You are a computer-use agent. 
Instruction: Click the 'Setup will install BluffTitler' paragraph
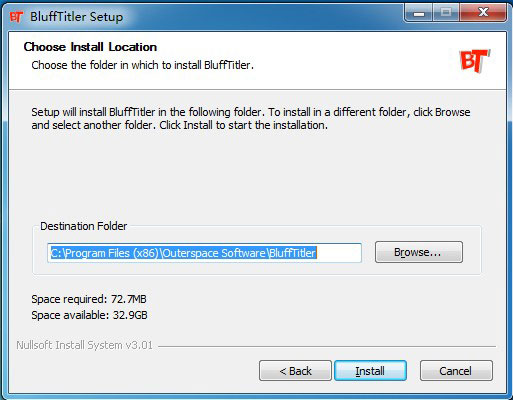pos(251,119)
